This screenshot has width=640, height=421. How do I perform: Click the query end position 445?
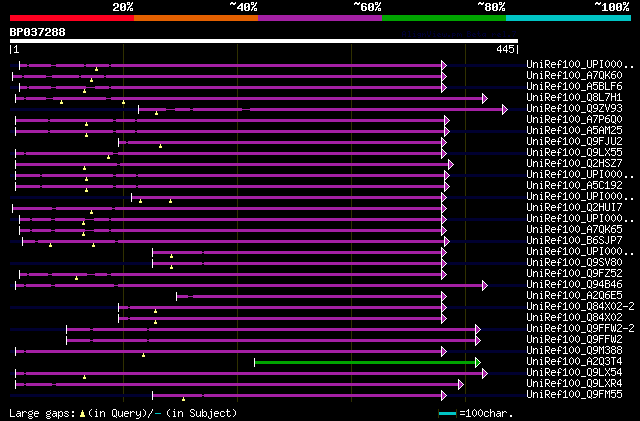pos(505,49)
